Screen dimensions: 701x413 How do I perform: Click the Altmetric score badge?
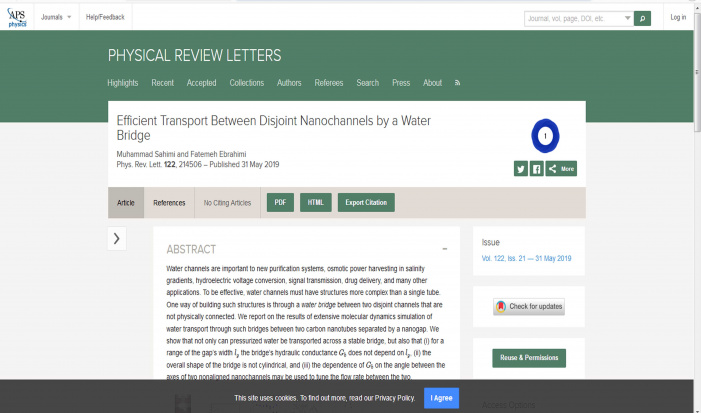[x=545, y=136]
